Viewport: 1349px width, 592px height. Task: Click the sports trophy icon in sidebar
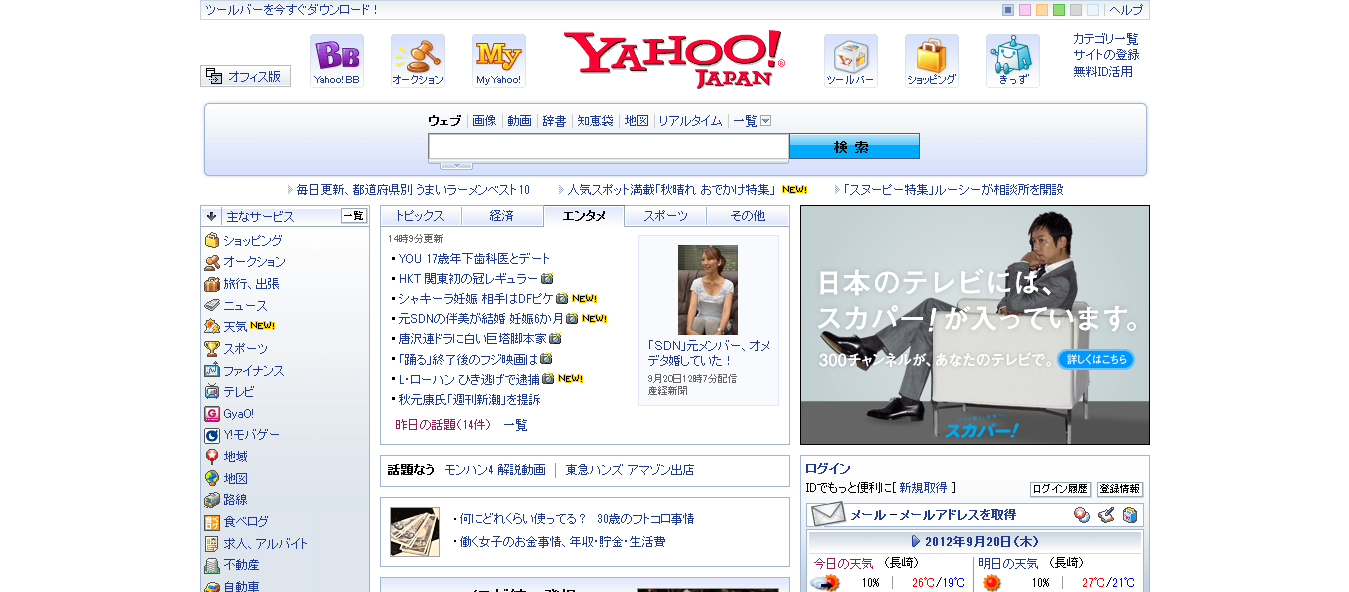[x=212, y=349]
